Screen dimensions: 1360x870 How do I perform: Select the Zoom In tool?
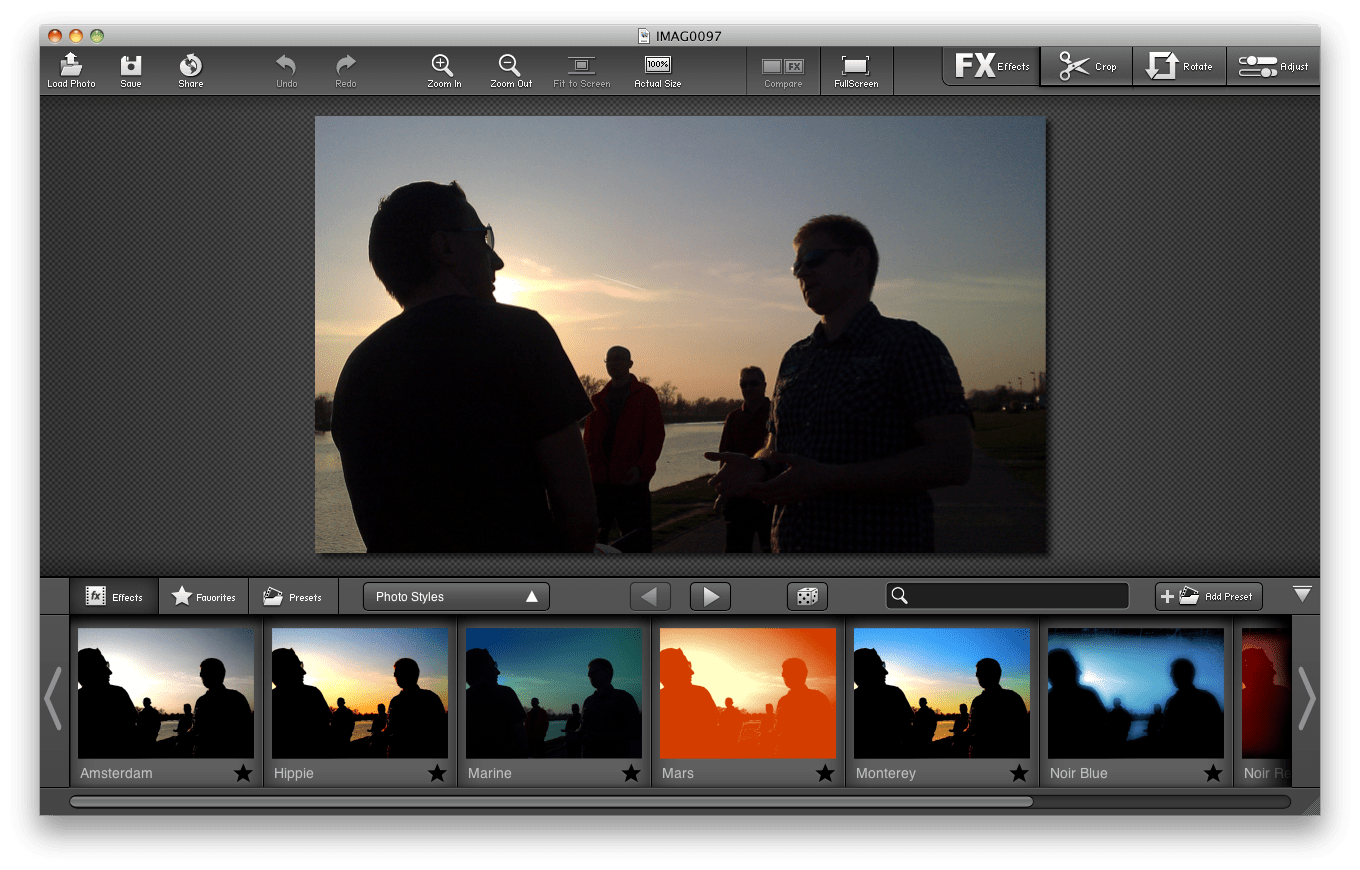point(443,68)
